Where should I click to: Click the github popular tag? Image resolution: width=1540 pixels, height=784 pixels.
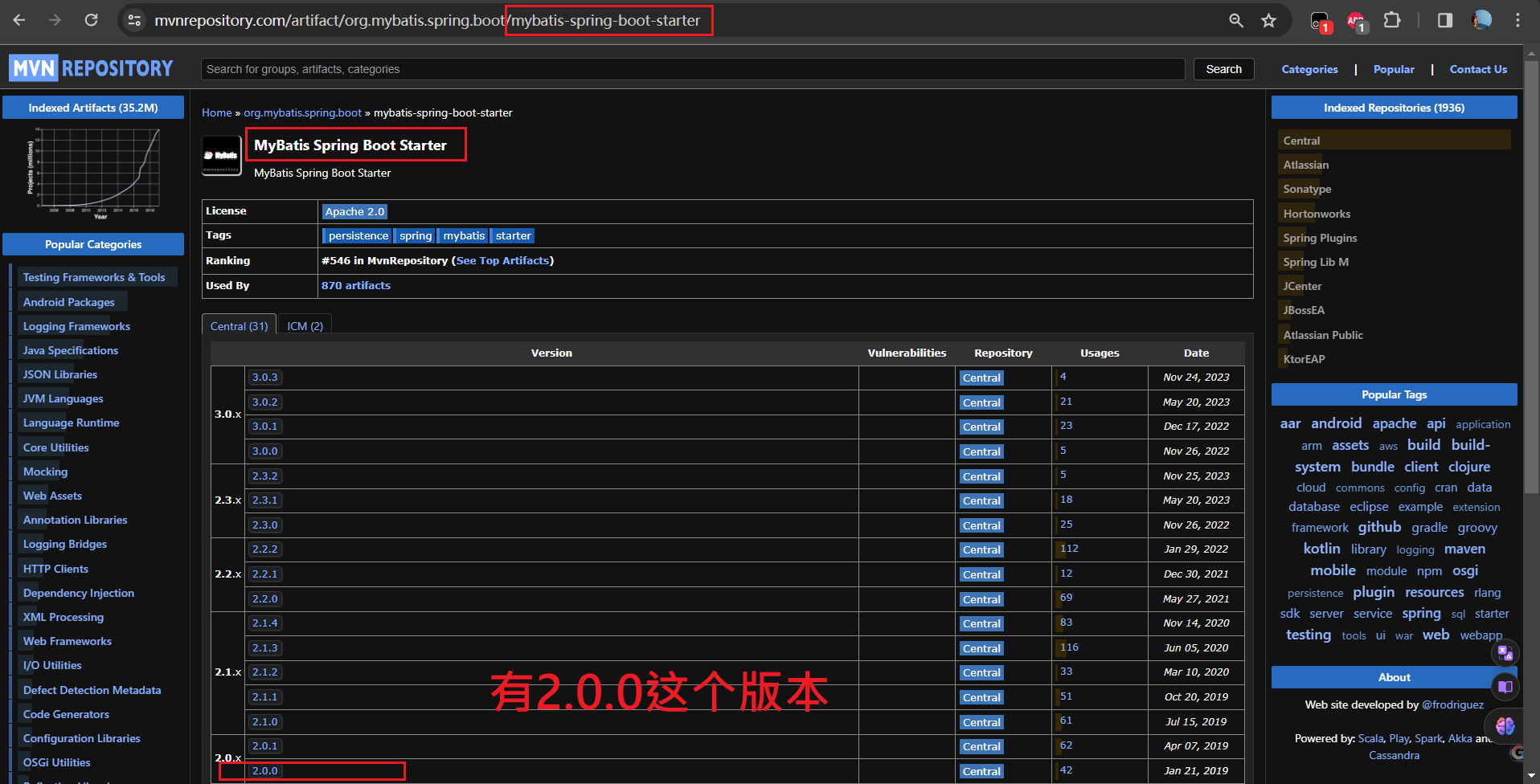pyautogui.click(x=1379, y=527)
